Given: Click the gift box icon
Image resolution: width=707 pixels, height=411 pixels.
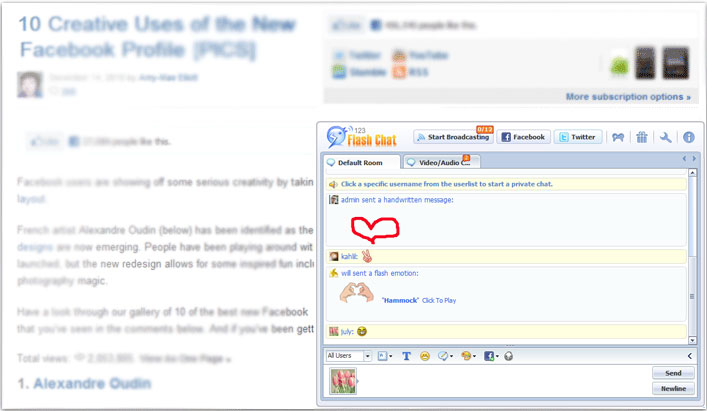Looking at the screenshot, I should [642, 137].
